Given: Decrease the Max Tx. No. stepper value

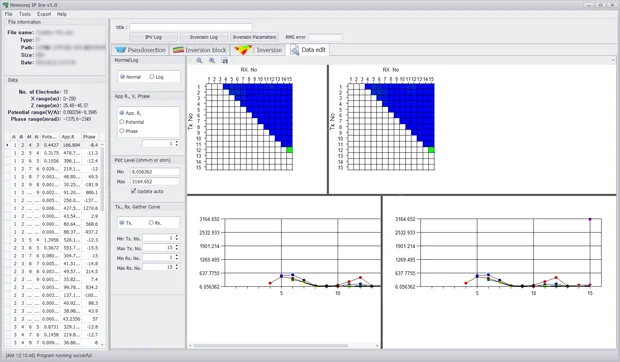Looking at the screenshot, I should click(177, 249).
